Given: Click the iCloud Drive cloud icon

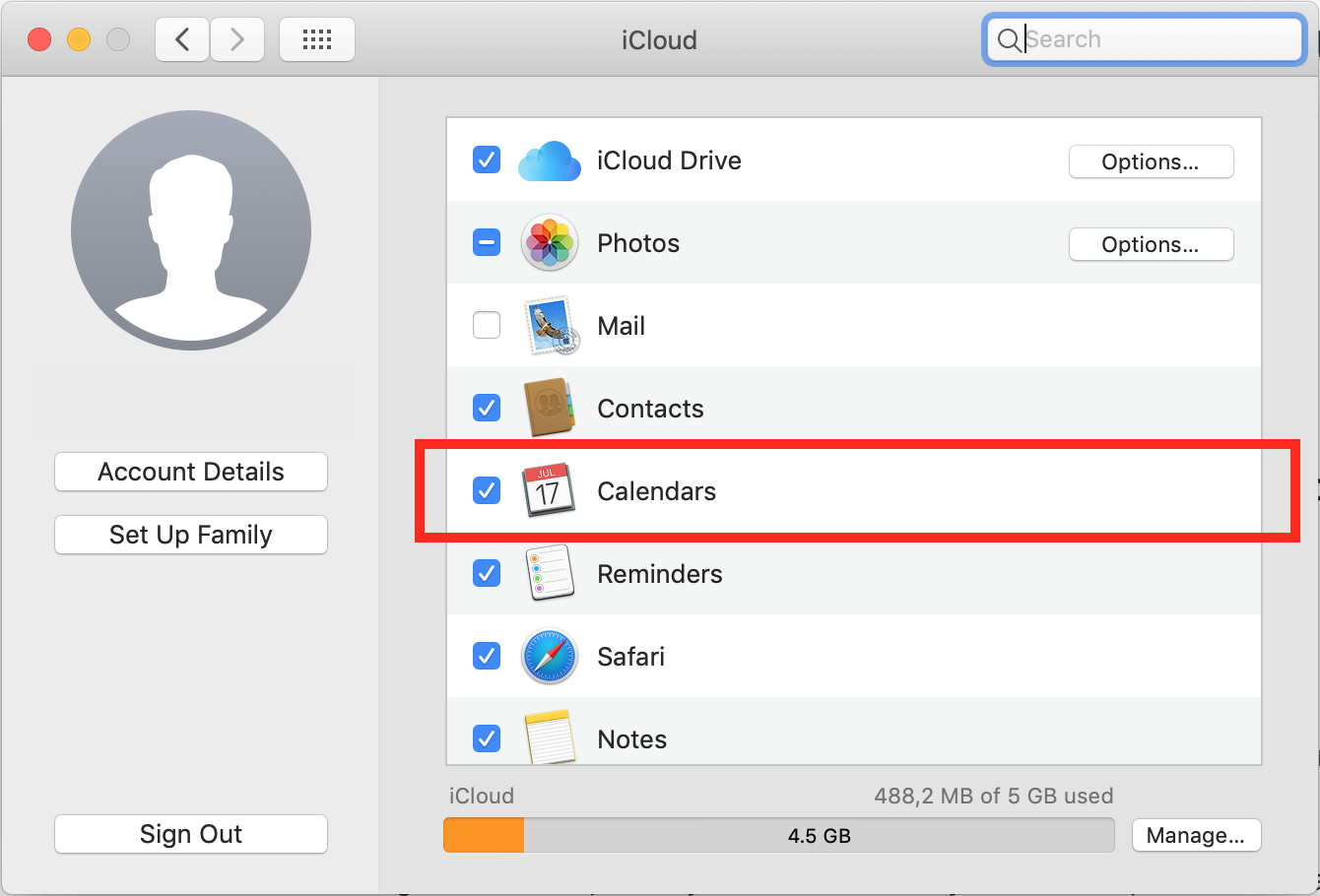Looking at the screenshot, I should [549, 160].
